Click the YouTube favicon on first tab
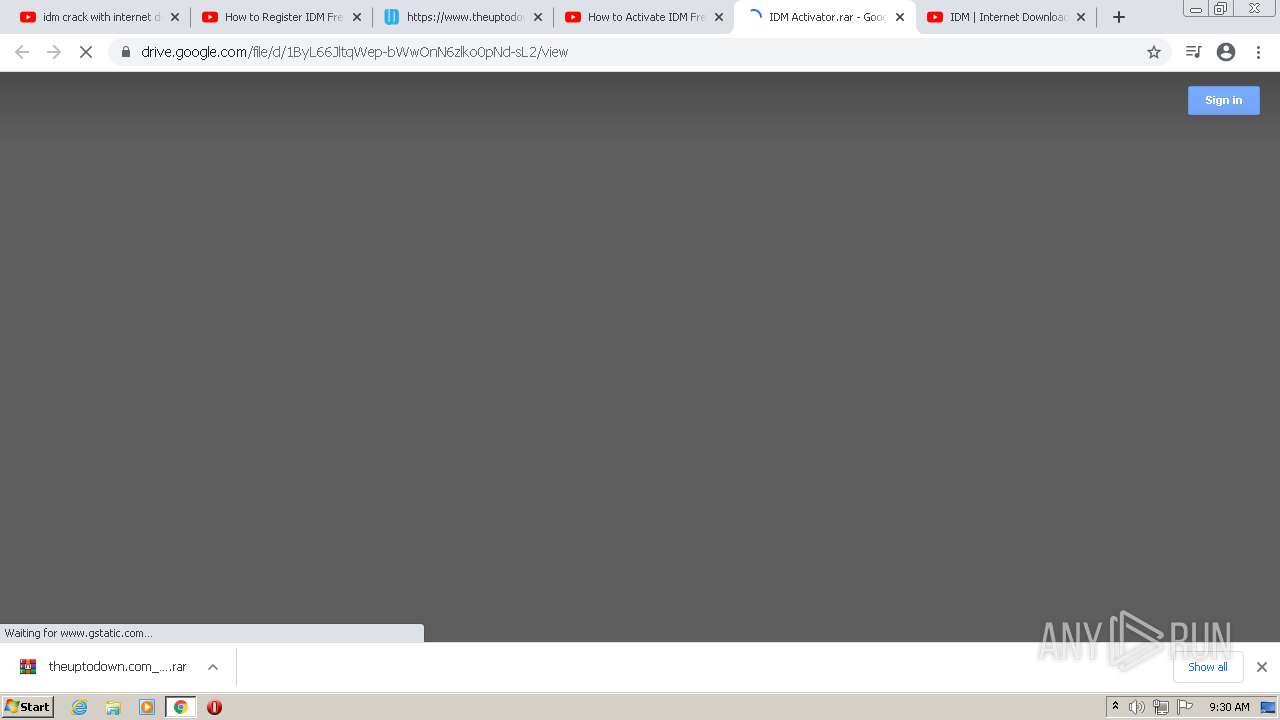The height and width of the screenshot is (720, 1280). (28, 17)
